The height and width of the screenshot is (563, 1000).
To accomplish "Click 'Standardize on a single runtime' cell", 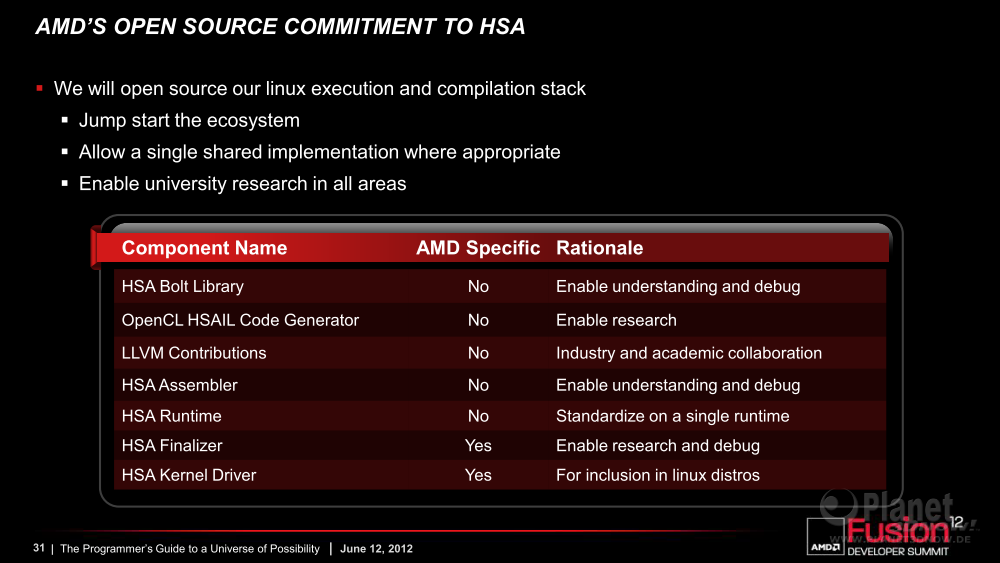I will click(672, 416).
